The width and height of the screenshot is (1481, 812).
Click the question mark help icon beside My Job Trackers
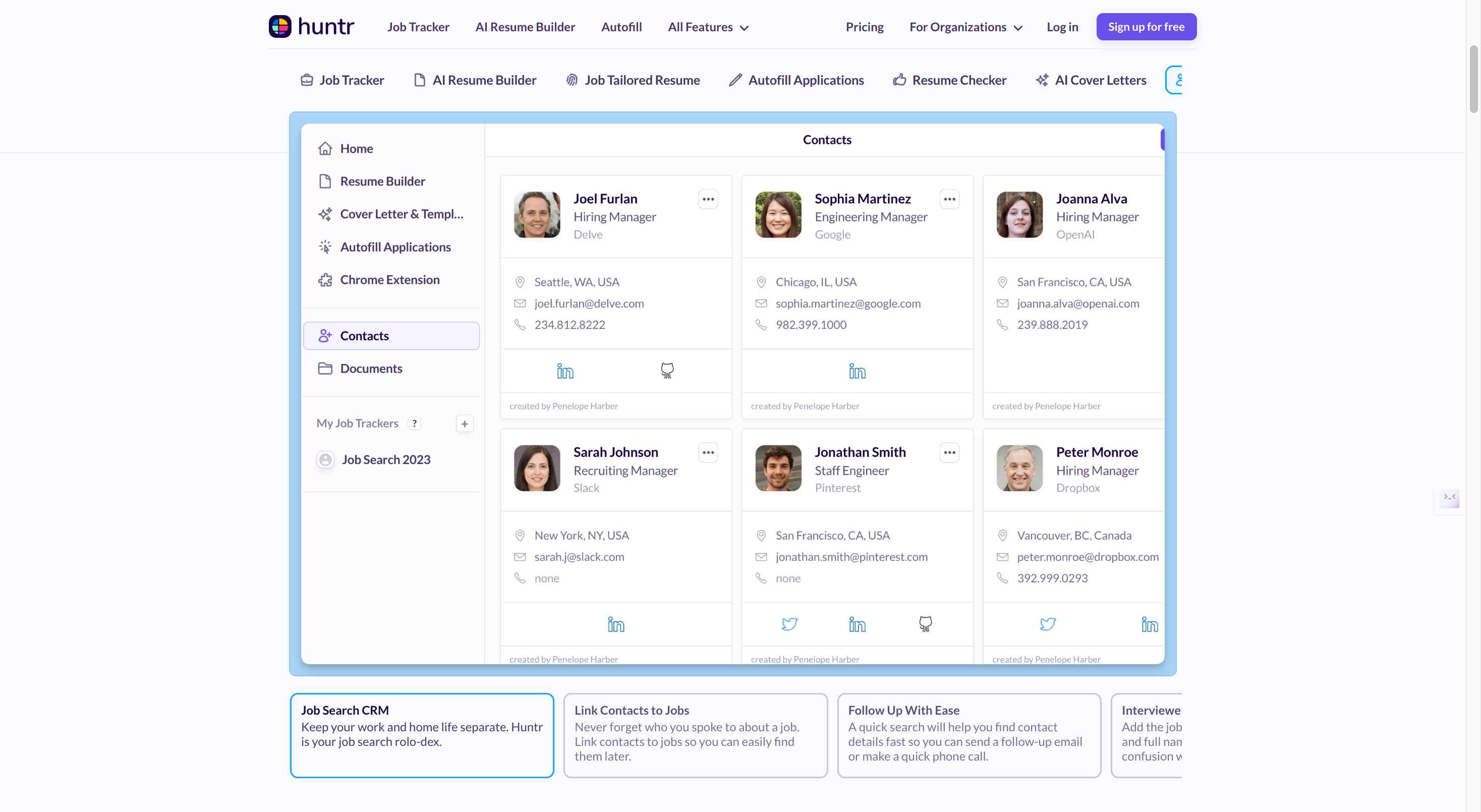pos(414,424)
